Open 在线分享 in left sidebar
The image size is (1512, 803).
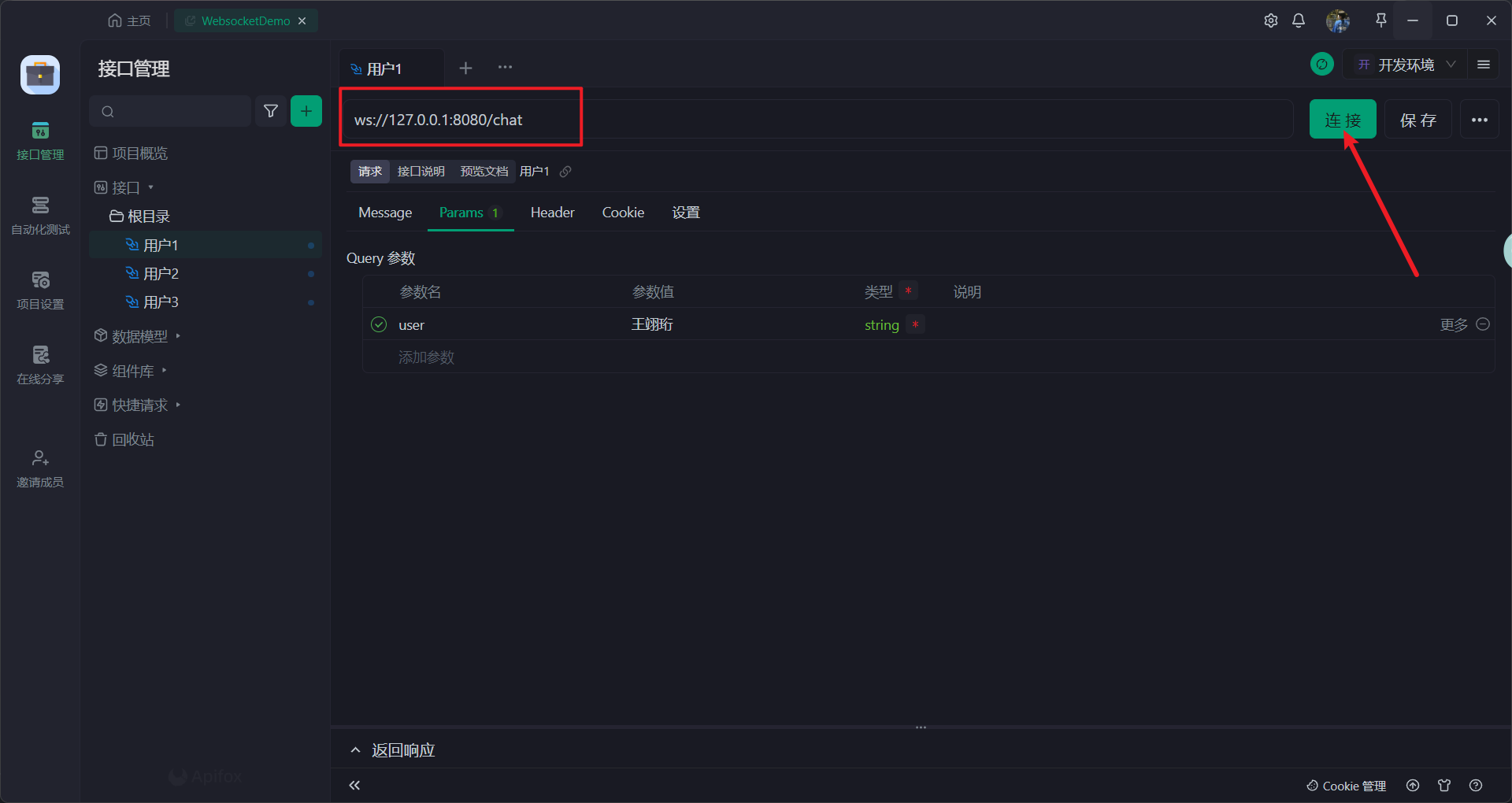point(40,365)
